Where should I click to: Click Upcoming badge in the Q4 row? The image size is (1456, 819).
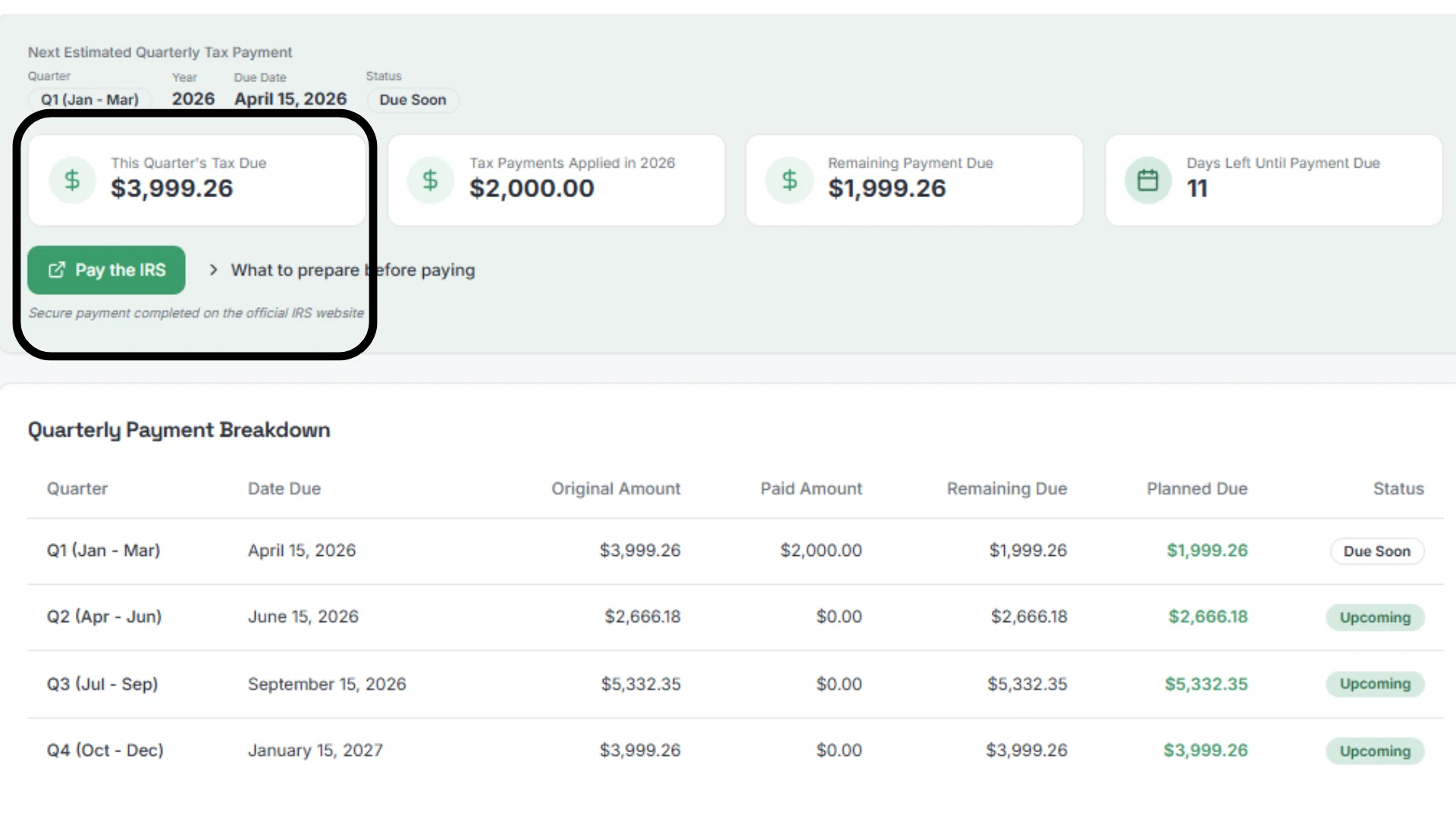1375,751
